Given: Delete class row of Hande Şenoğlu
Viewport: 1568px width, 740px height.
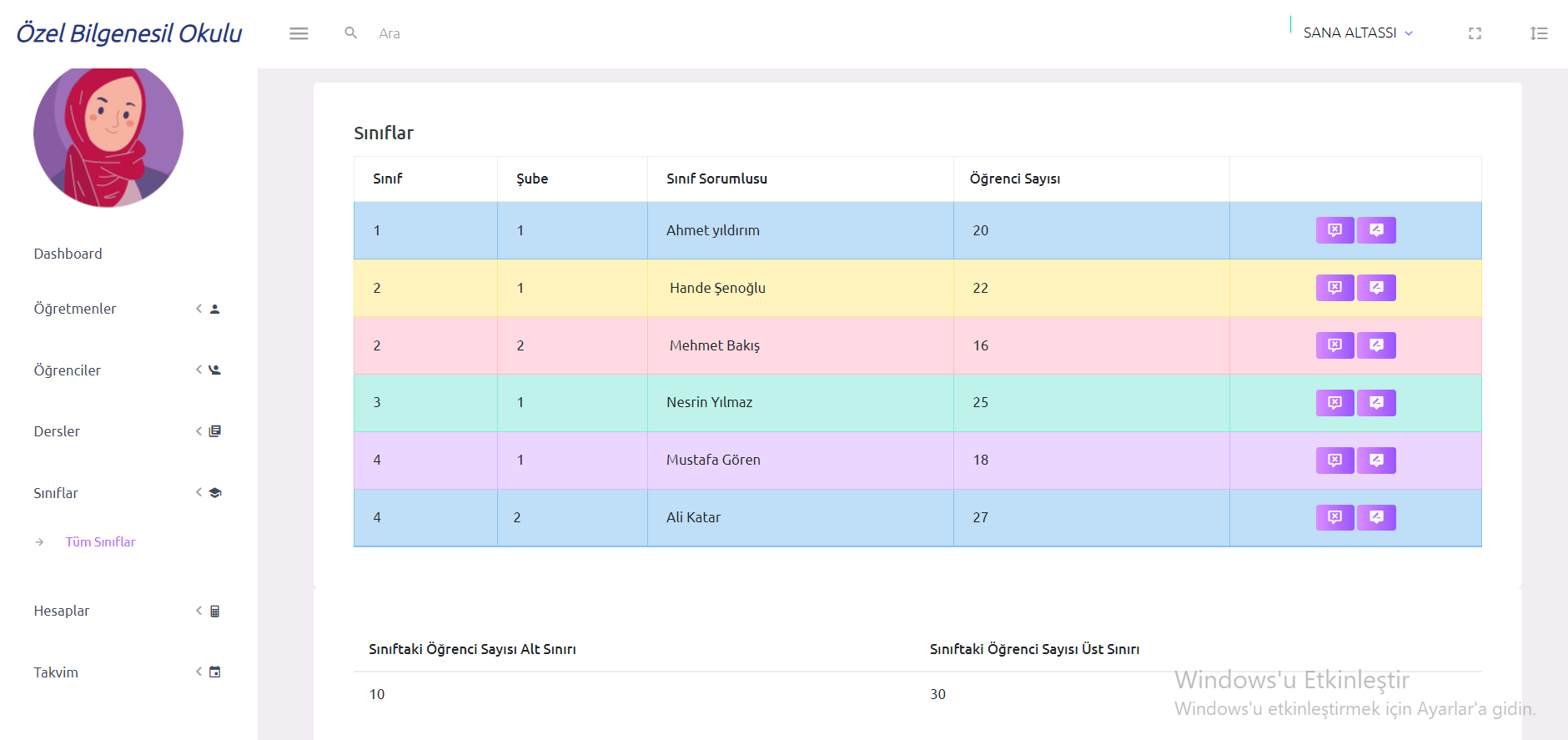Looking at the screenshot, I should coord(1334,288).
